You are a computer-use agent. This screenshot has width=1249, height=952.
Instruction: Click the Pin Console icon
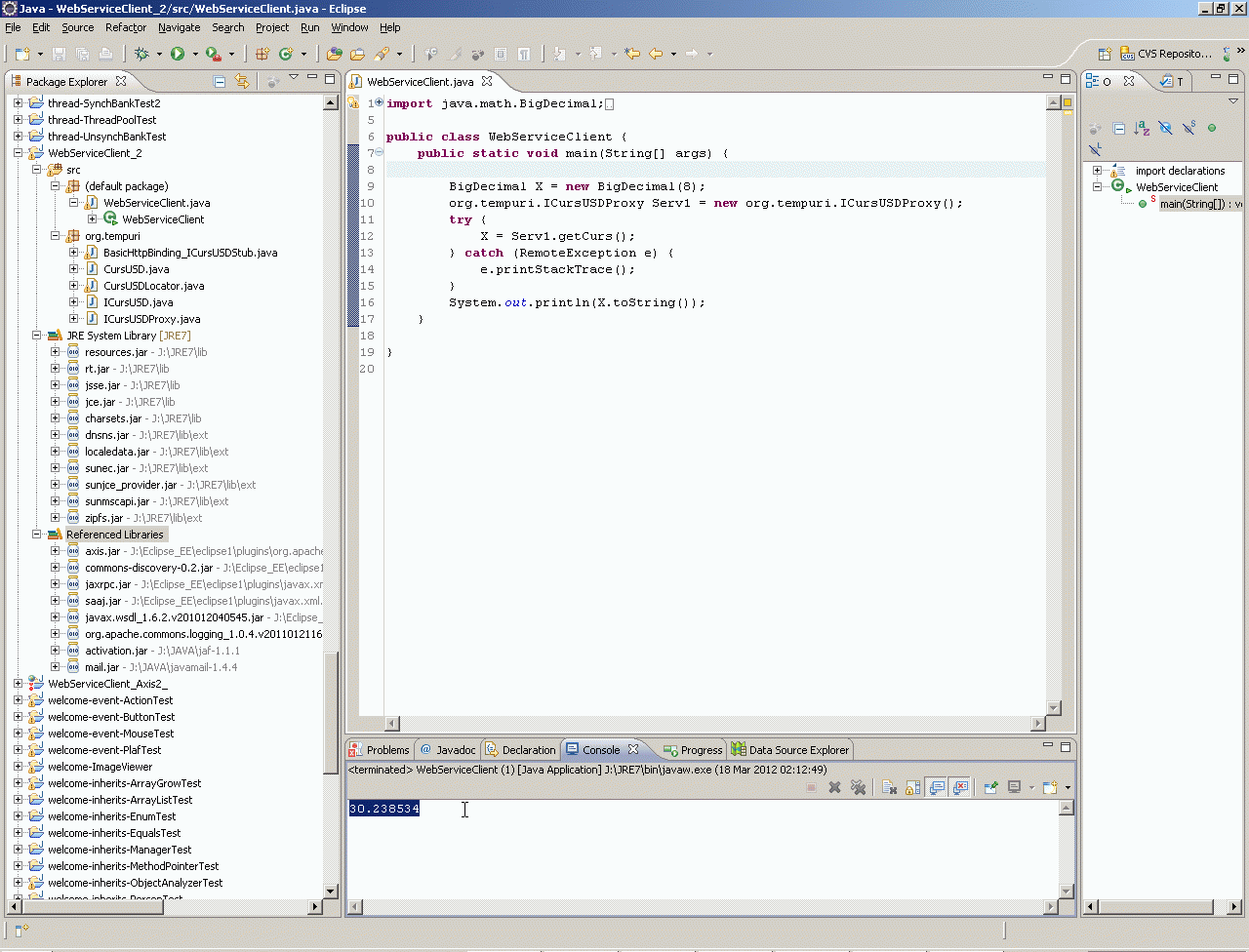pyautogui.click(x=990, y=787)
